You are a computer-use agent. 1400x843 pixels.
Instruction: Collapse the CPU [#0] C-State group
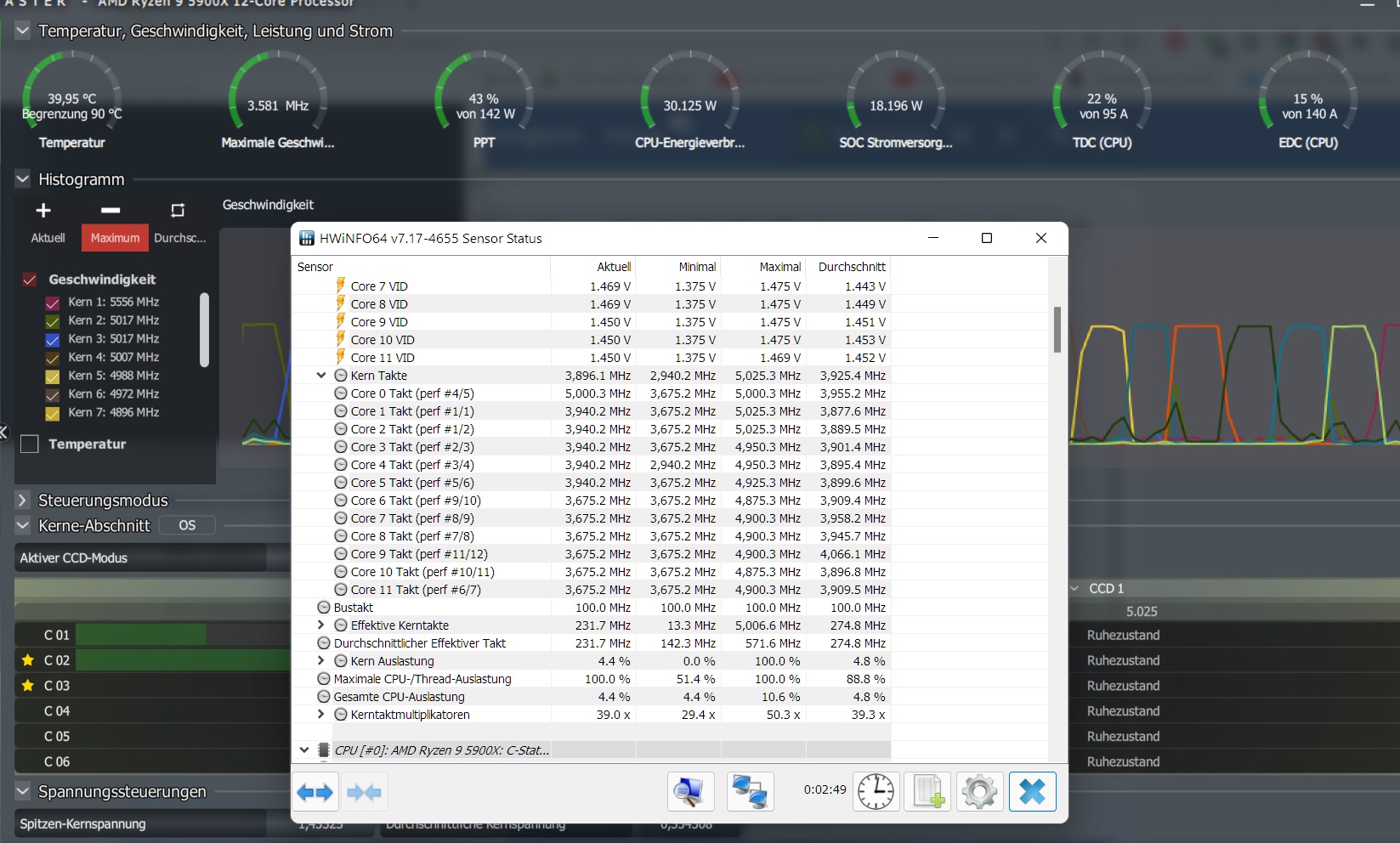pos(304,750)
